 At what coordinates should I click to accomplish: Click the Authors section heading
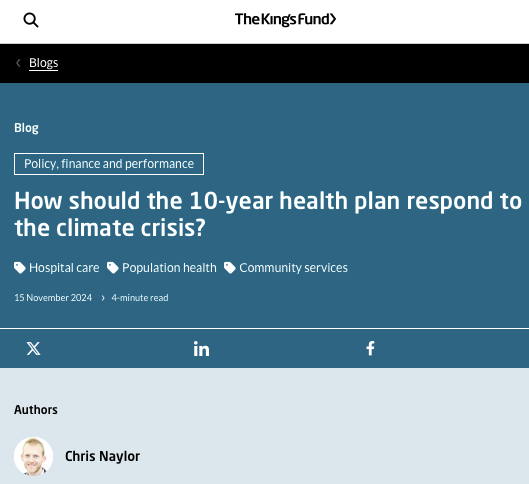tap(36, 410)
